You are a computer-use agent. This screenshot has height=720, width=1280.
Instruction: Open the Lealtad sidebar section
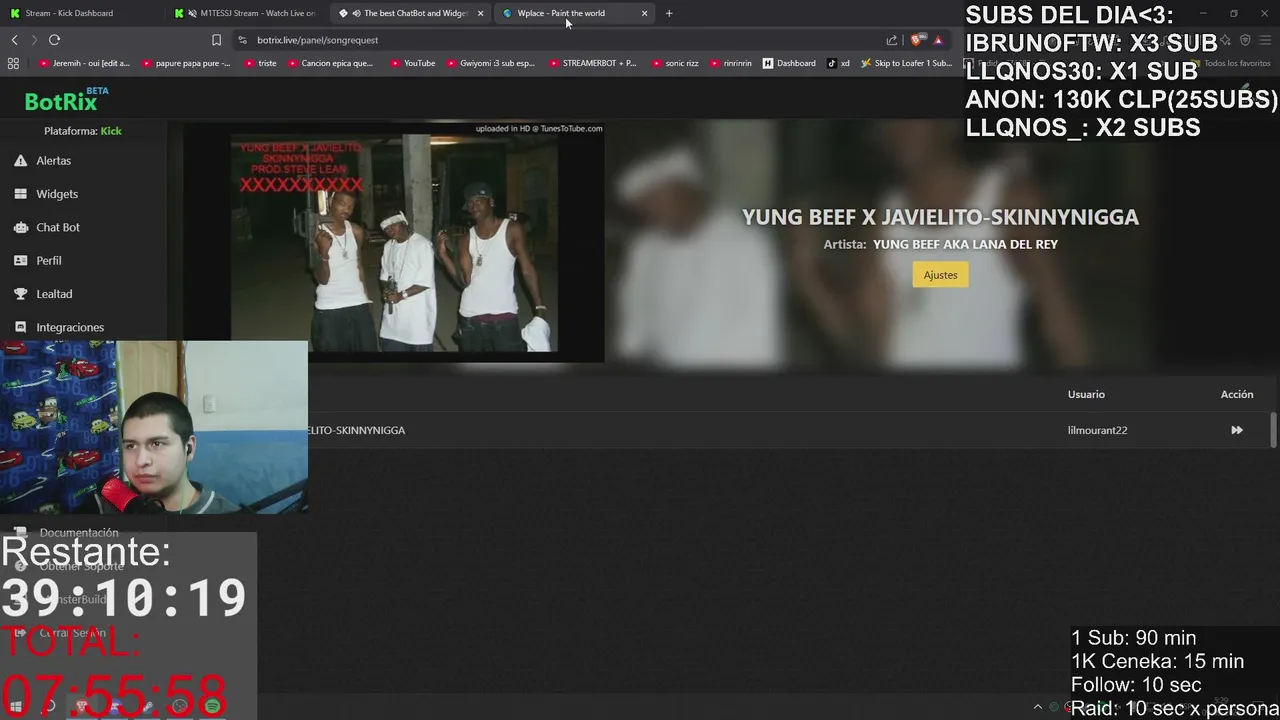click(x=54, y=294)
